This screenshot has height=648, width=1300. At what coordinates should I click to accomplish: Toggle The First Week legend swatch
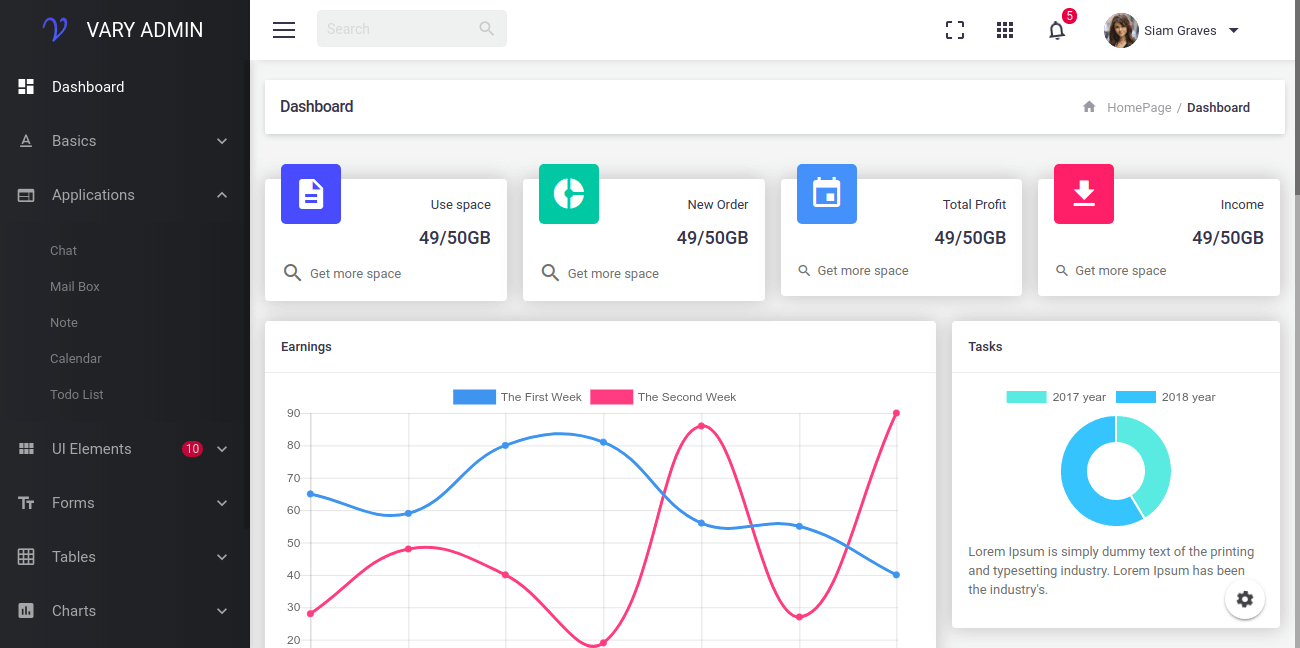(474, 397)
